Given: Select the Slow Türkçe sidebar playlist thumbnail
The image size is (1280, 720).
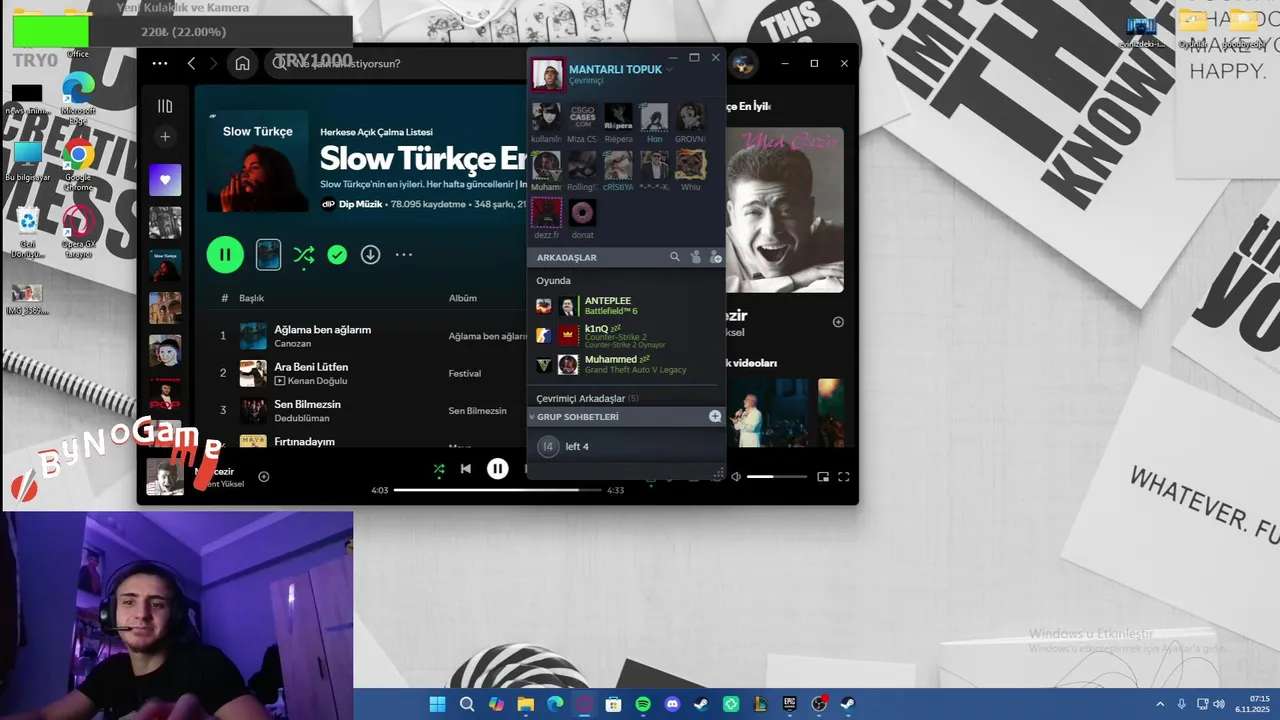Looking at the screenshot, I should 165,265.
